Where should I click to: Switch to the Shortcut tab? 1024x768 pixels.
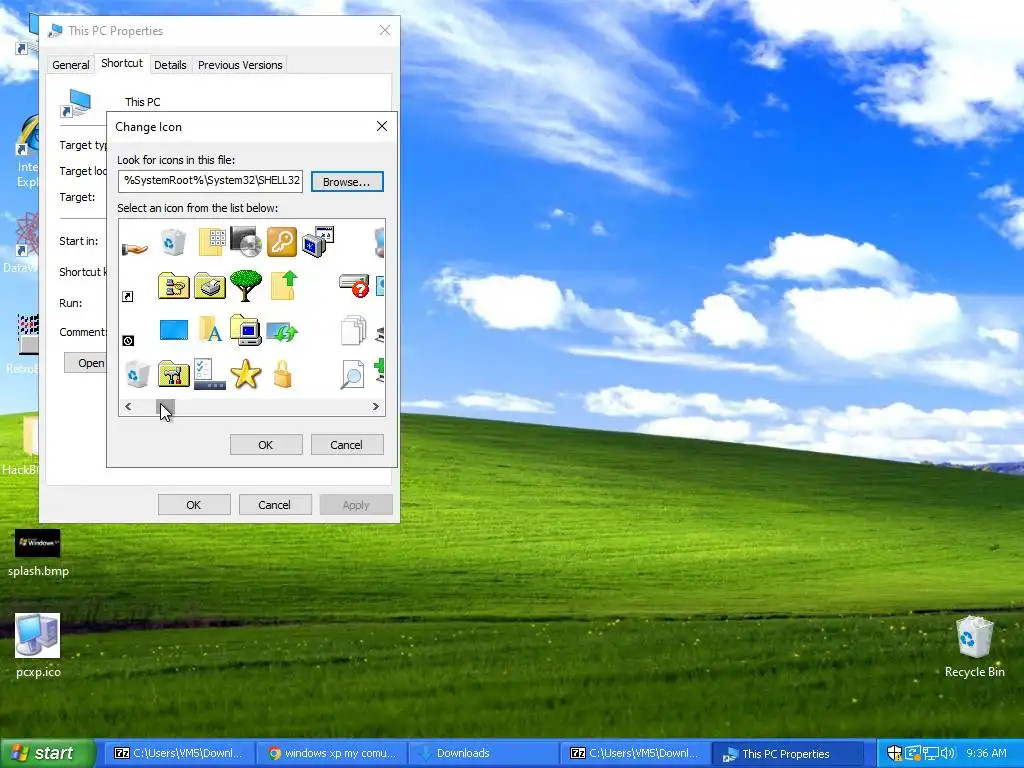click(x=122, y=63)
